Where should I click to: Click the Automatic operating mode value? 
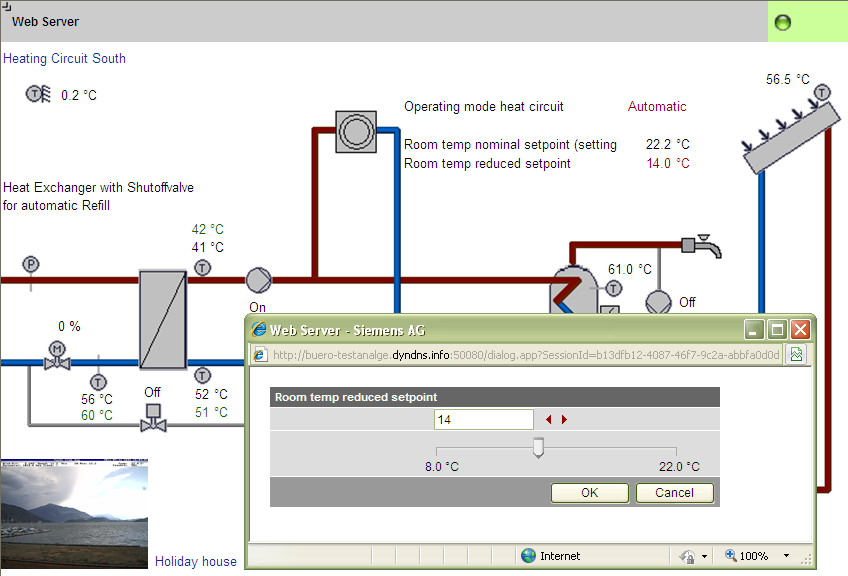click(657, 107)
